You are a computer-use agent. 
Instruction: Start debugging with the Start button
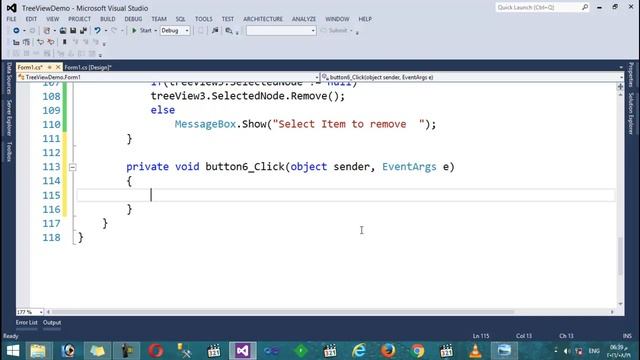[141, 31]
